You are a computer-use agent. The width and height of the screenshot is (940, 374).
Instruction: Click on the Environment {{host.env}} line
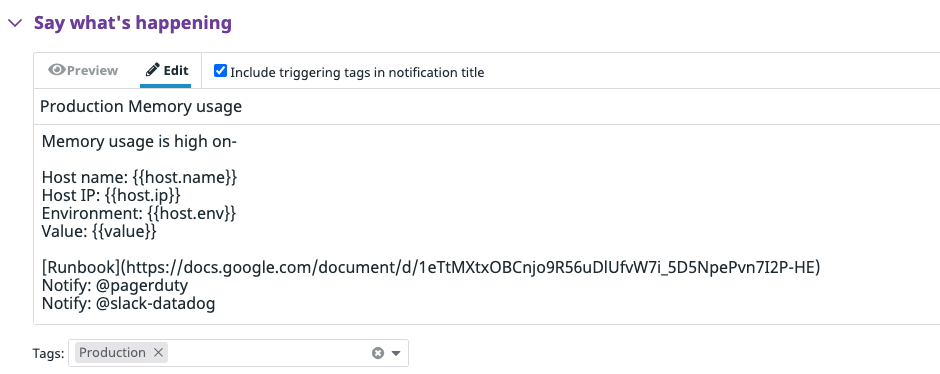[x=138, y=213]
